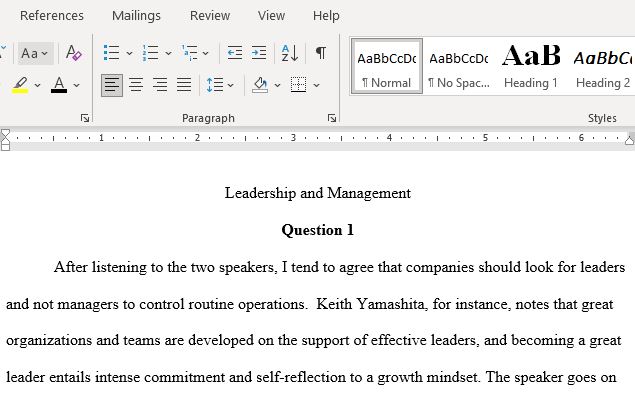Place cursor at 'After listening to the two speakers'

[166, 267]
